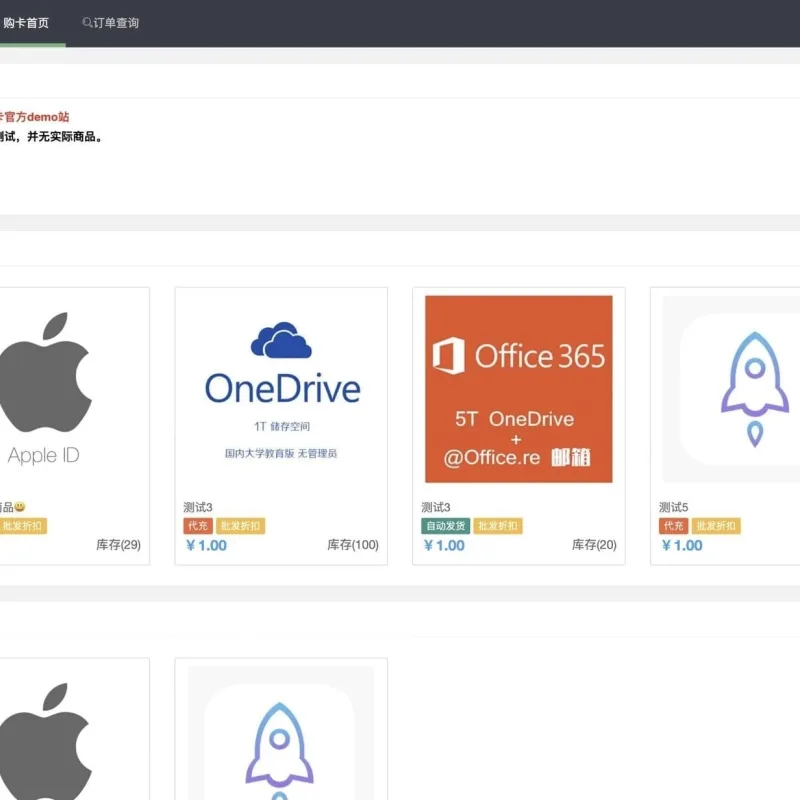Click the ¥1.00 price on the OneDrive card
Image resolution: width=800 pixels, height=800 pixels.
coord(207,545)
